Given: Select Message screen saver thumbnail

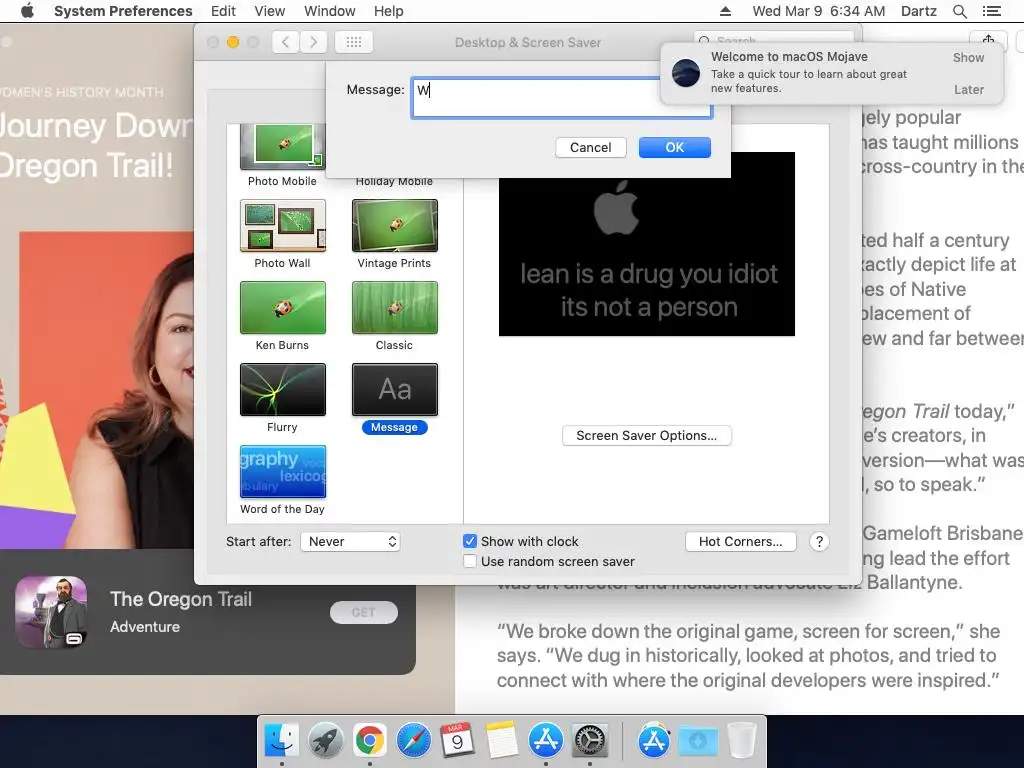Looking at the screenshot, I should tap(394, 390).
